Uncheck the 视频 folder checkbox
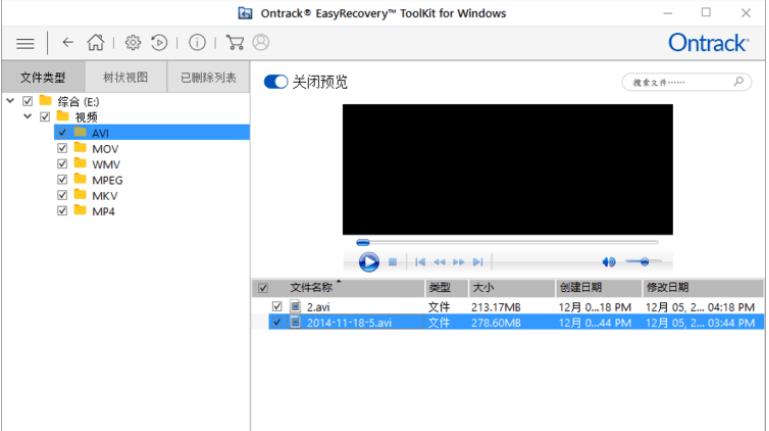Image resolution: width=769 pixels, height=431 pixels. point(45,117)
